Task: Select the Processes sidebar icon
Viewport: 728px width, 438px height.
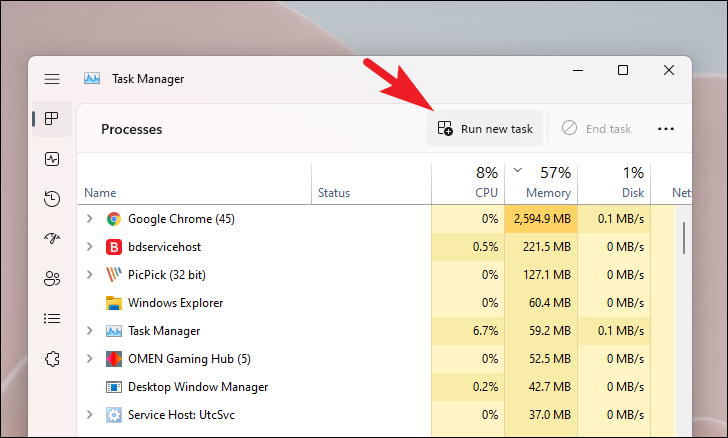Action: (52, 119)
